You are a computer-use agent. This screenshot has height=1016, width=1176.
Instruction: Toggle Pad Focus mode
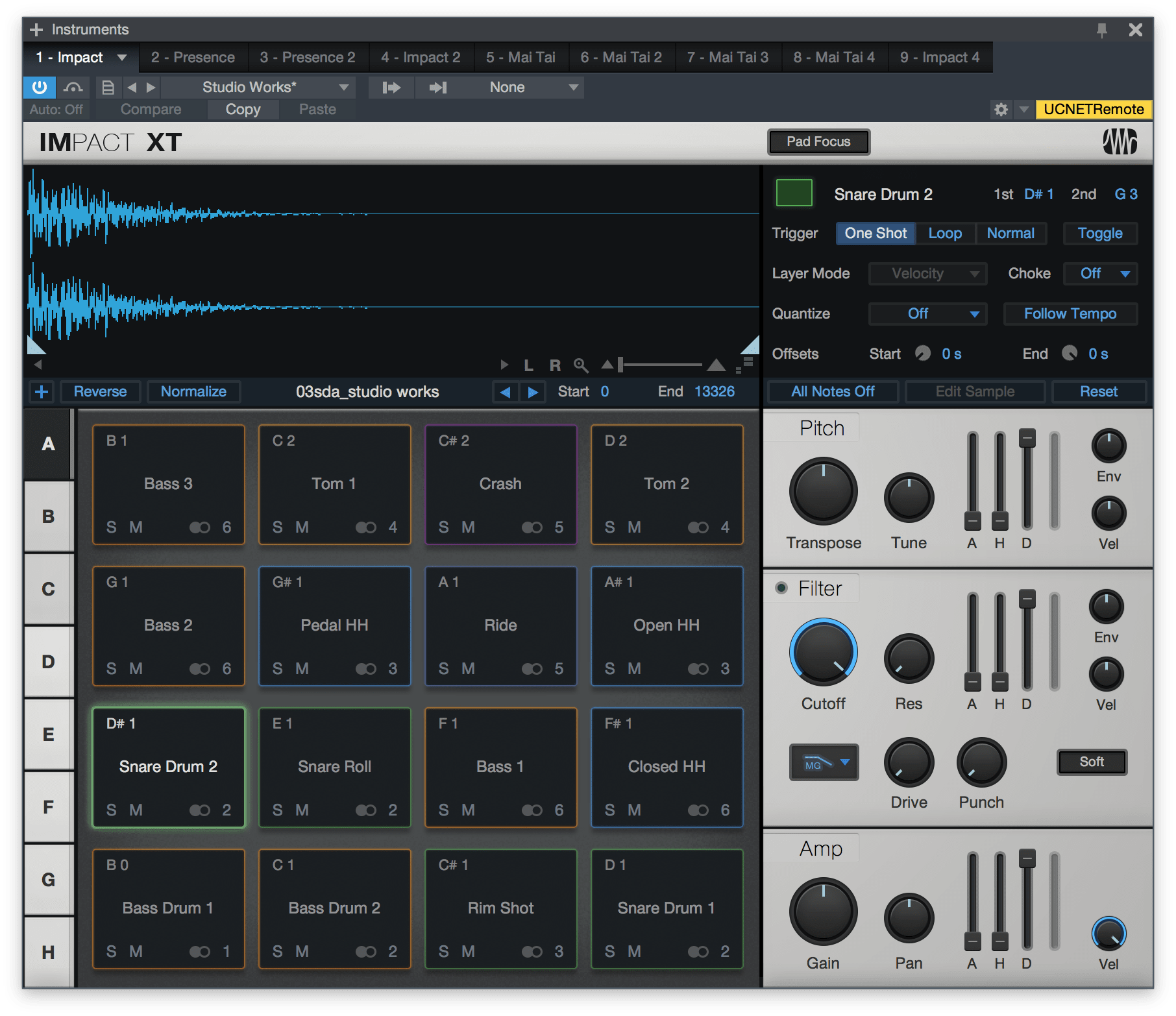tap(818, 141)
